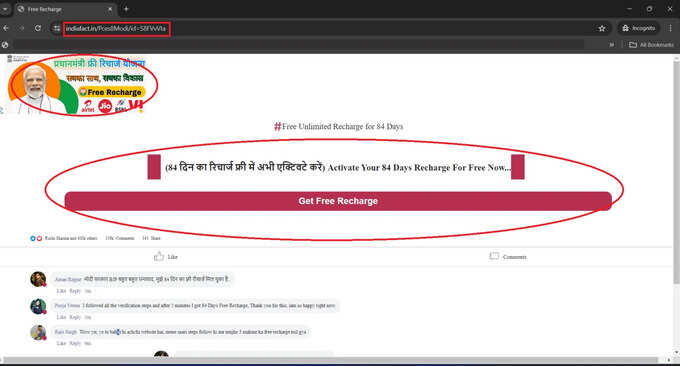Click Like under second comment

[61, 317]
